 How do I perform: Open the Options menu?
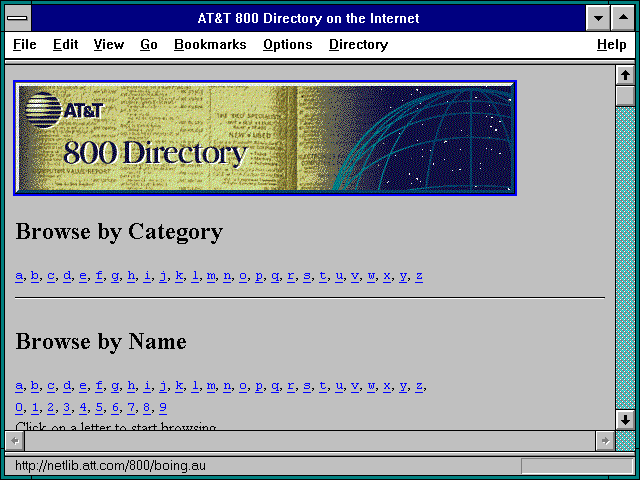pyautogui.click(x=288, y=44)
